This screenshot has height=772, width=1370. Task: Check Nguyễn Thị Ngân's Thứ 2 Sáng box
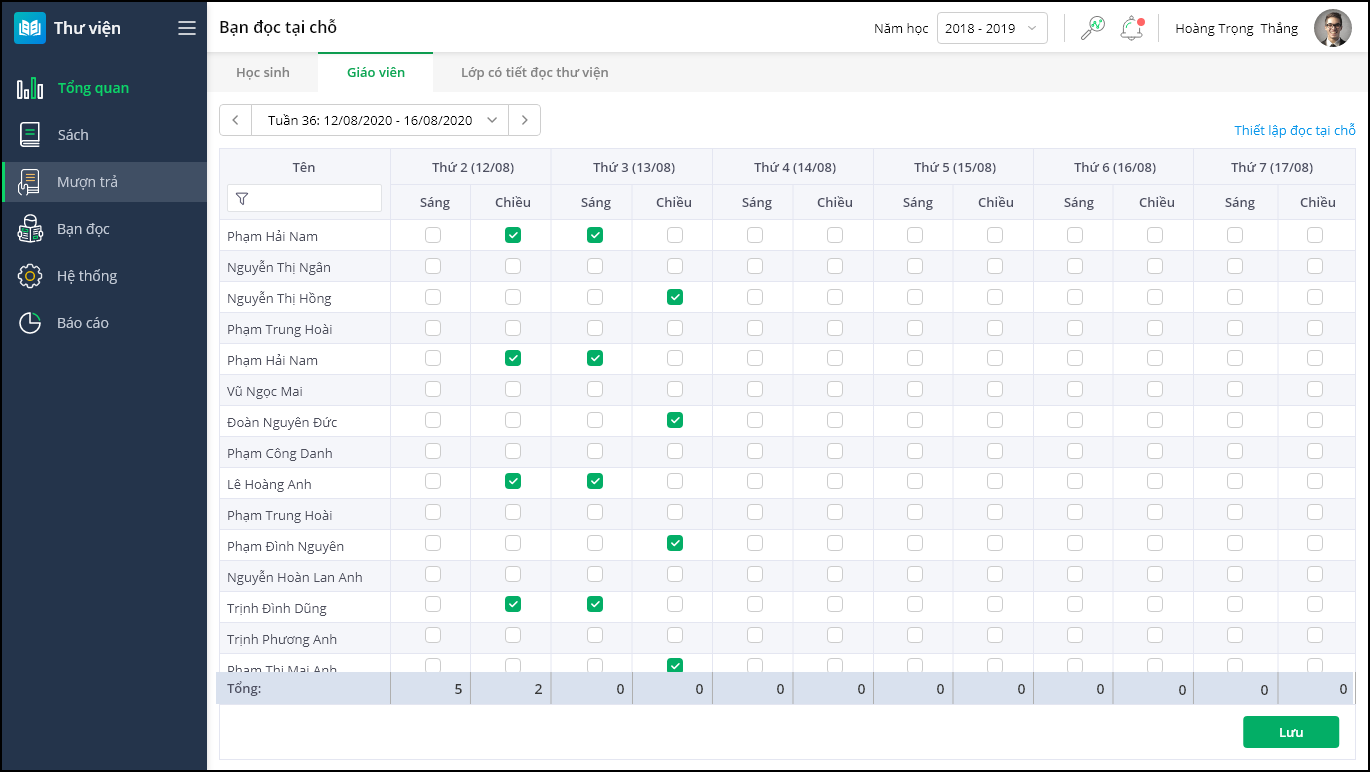433,266
